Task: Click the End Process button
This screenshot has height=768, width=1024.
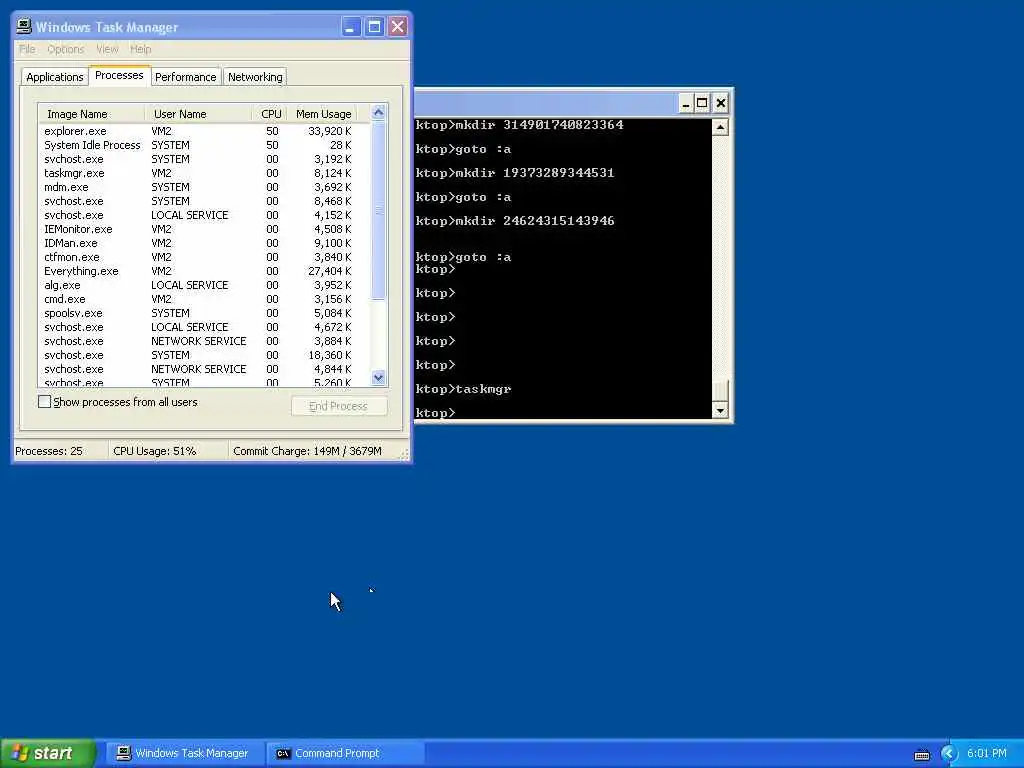Action: click(338, 406)
